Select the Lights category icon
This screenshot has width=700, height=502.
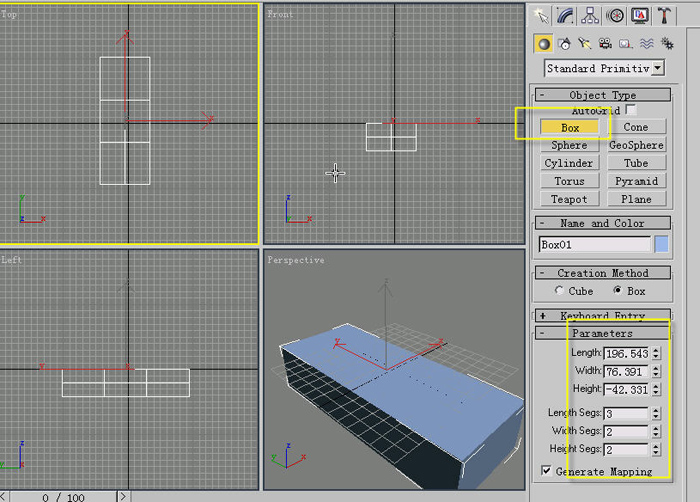pyautogui.click(x=584, y=44)
